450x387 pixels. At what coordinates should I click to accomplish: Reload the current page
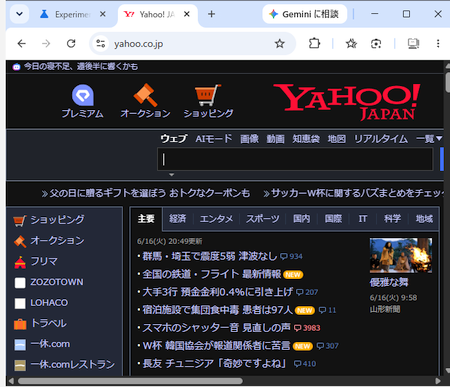tap(71, 44)
